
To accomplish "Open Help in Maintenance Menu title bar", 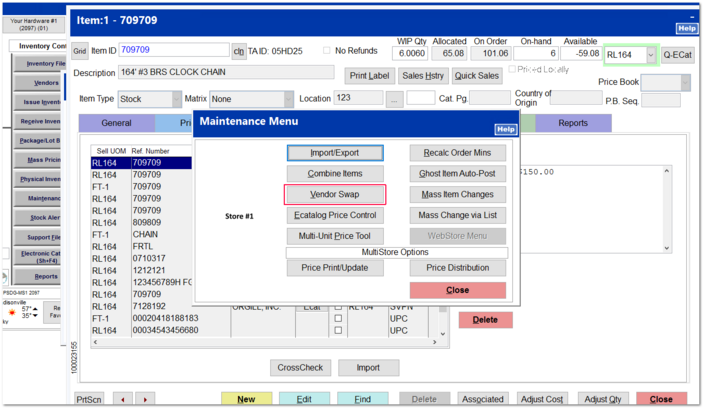I will coord(506,129).
